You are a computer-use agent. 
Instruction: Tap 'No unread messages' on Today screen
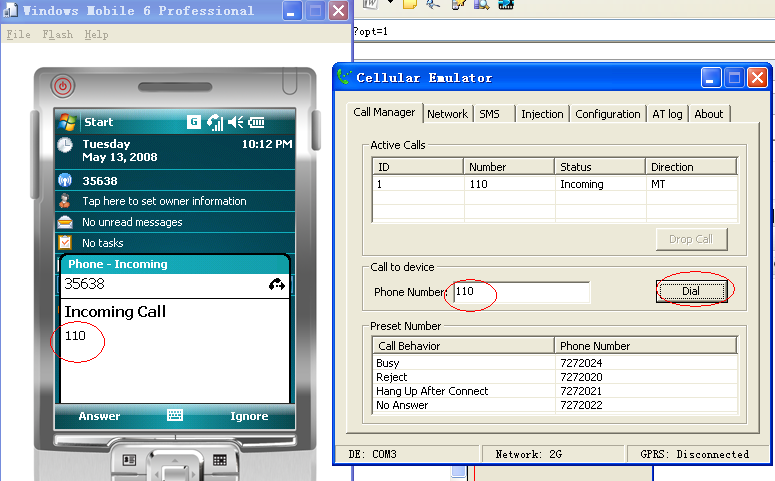(x=132, y=222)
